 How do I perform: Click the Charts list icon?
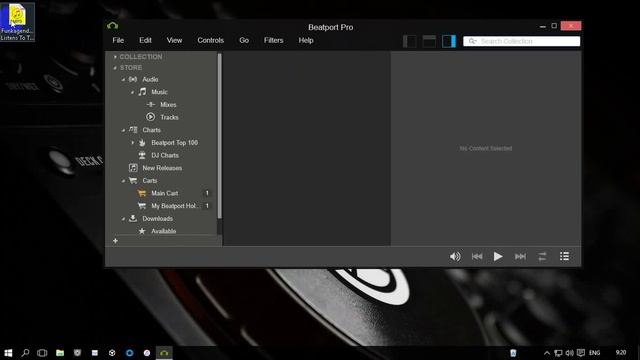(x=133, y=130)
